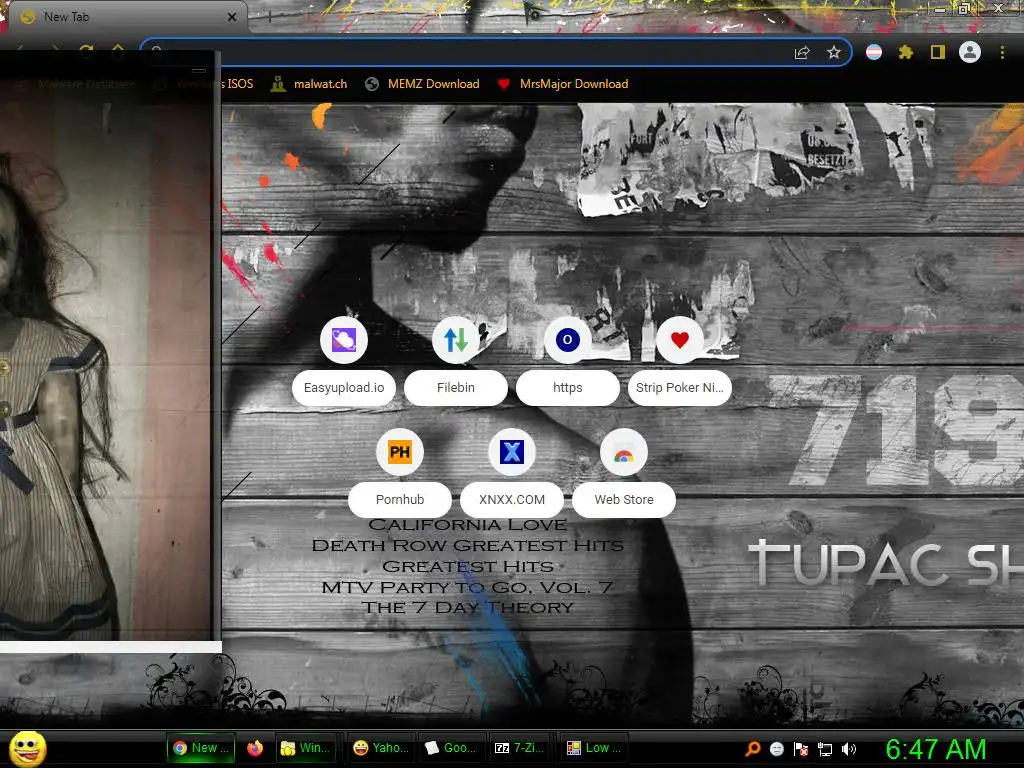Open the striped flag extension icon
This screenshot has height=768, width=1024.
[x=874, y=52]
